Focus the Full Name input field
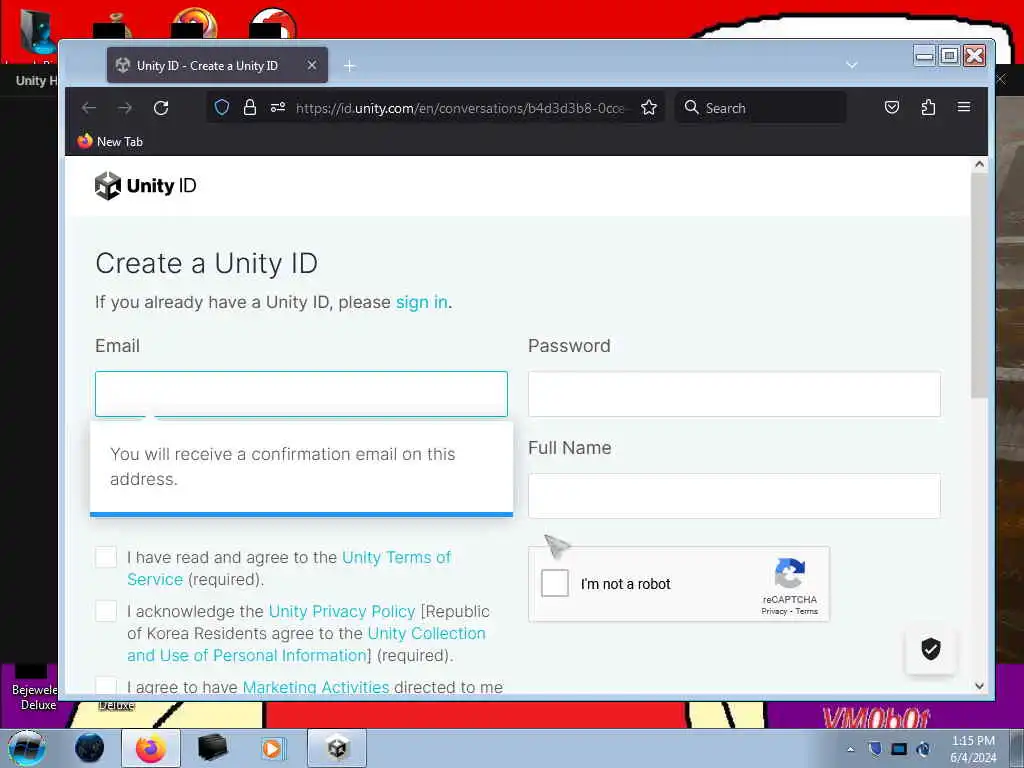Image resolution: width=1024 pixels, height=768 pixels. click(734, 496)
